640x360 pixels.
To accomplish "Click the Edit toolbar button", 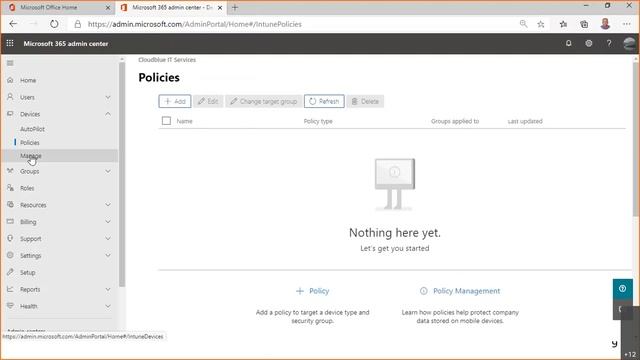I will tap(208, 101).
